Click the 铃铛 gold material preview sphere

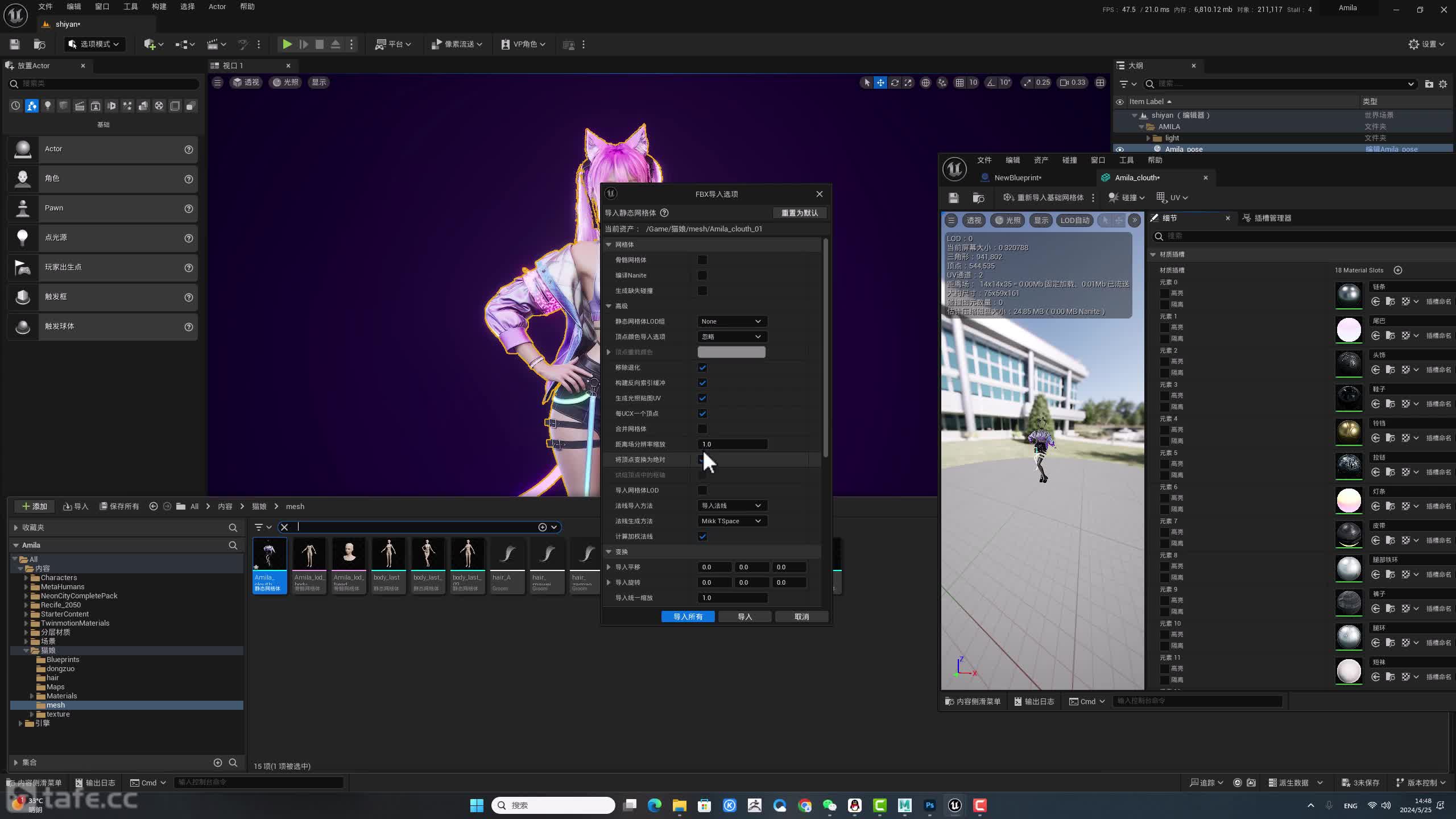point(1349,432)
